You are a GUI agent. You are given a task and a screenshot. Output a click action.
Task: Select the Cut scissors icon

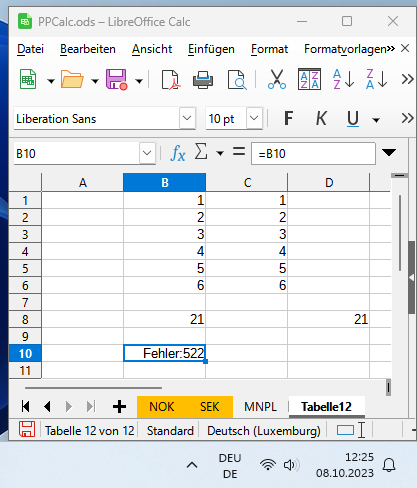pyautogui.click(x=277, y=80)
